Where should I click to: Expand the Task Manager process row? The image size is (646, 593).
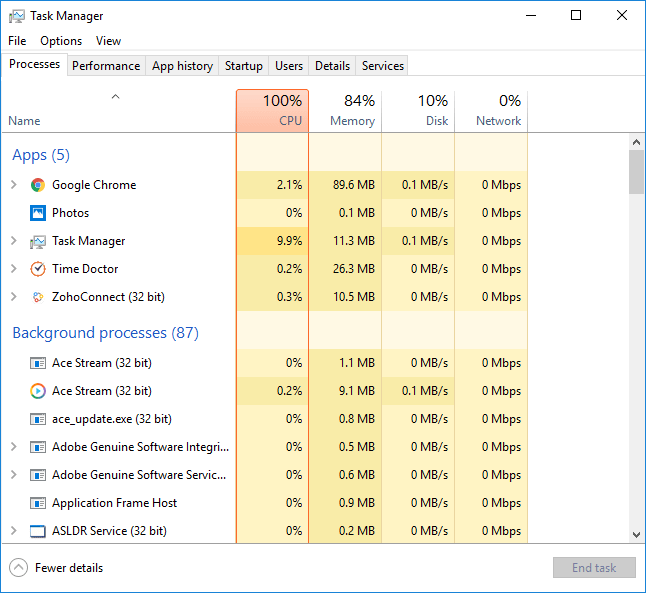14,241
